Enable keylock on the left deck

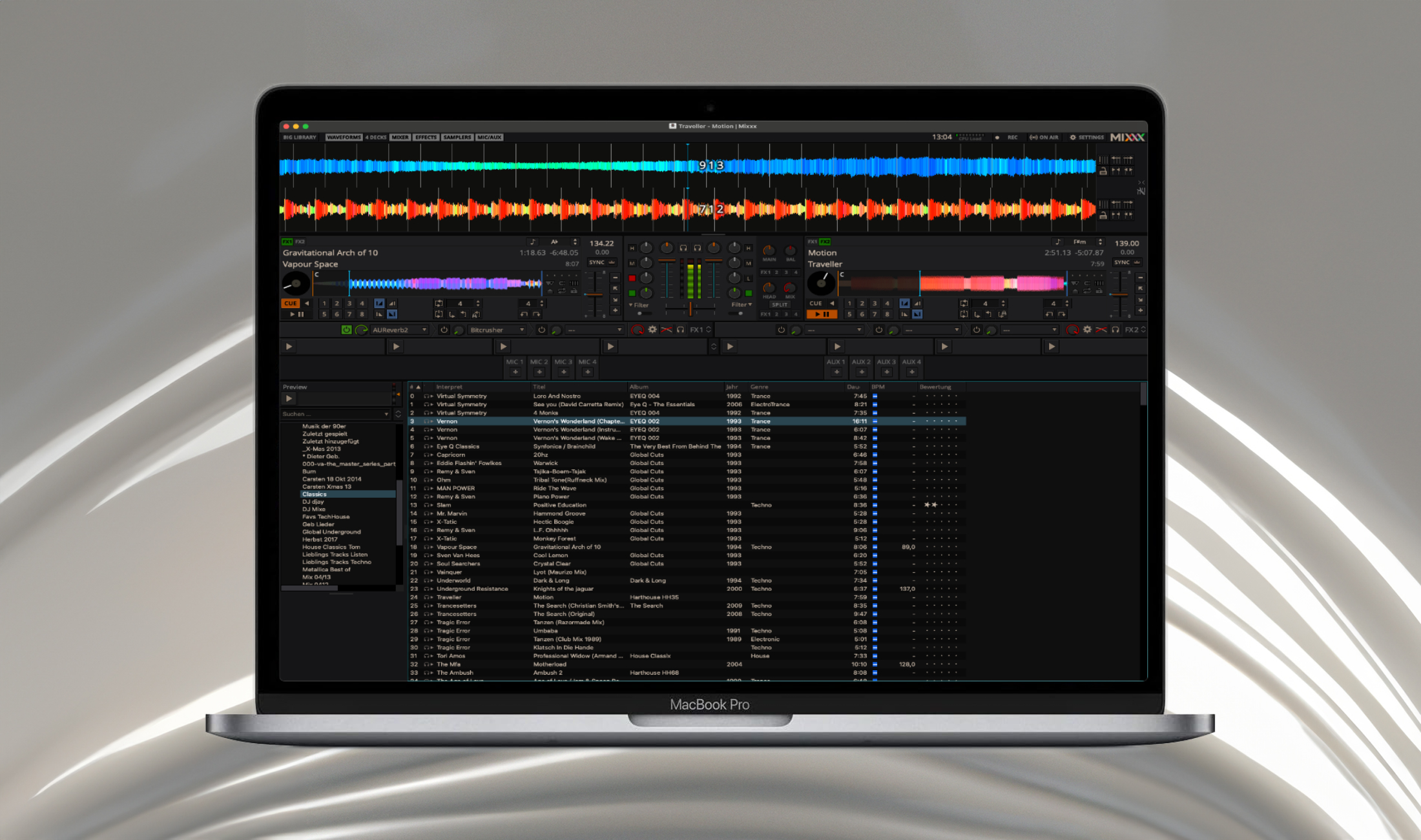click(574, 290)
